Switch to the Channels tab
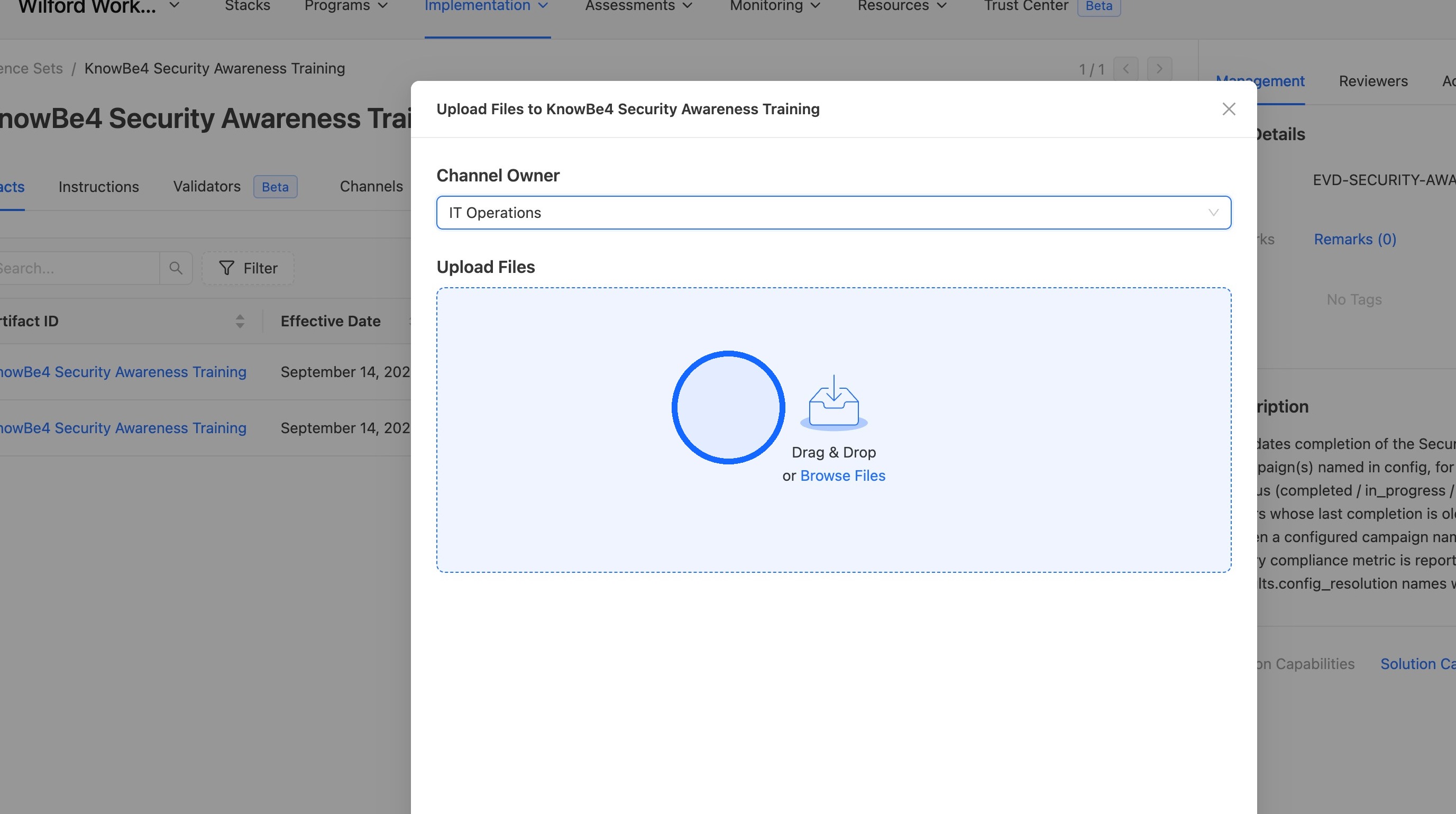 [x=371, y=187]
